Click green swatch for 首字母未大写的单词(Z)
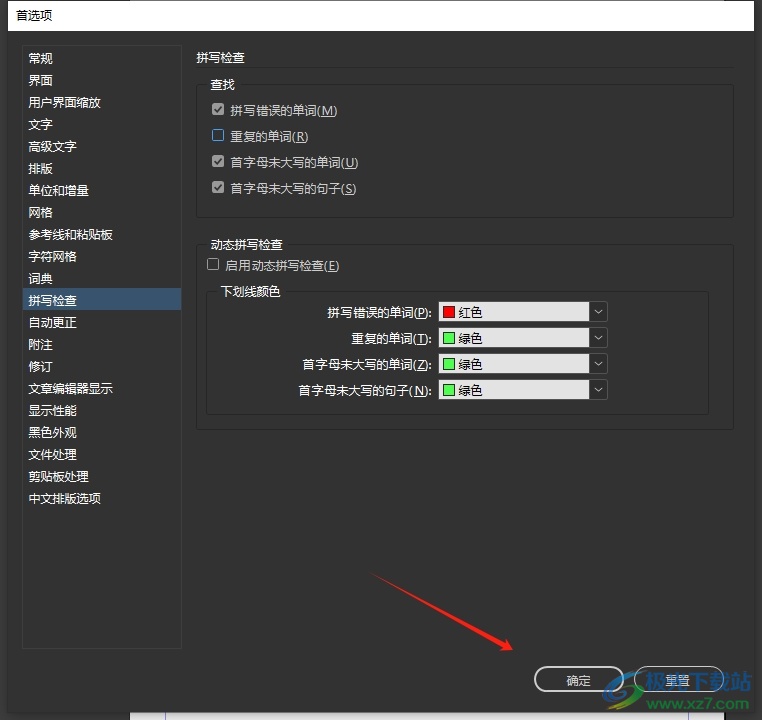This screenshot has height=720, width=762. [449, 364]
